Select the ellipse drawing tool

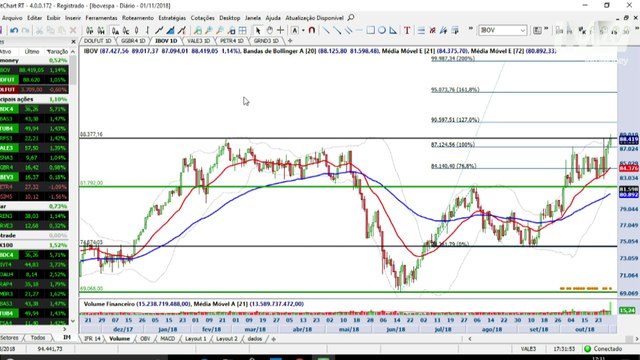click(382, 30)
